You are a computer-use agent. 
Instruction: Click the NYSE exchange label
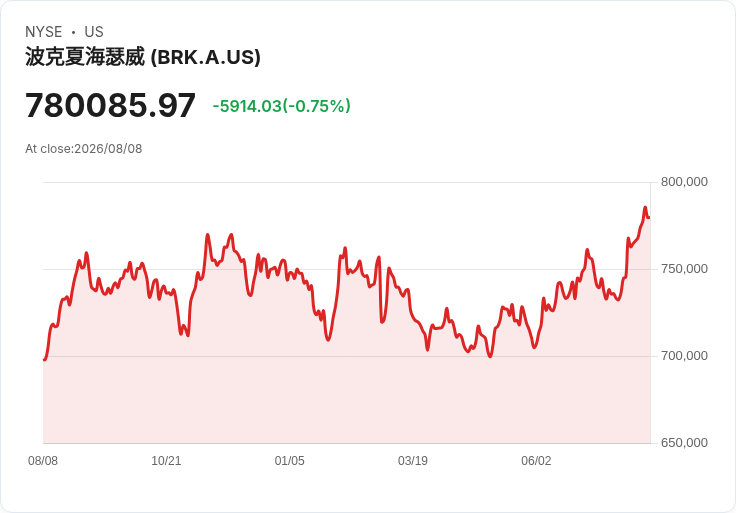(44, 32)
